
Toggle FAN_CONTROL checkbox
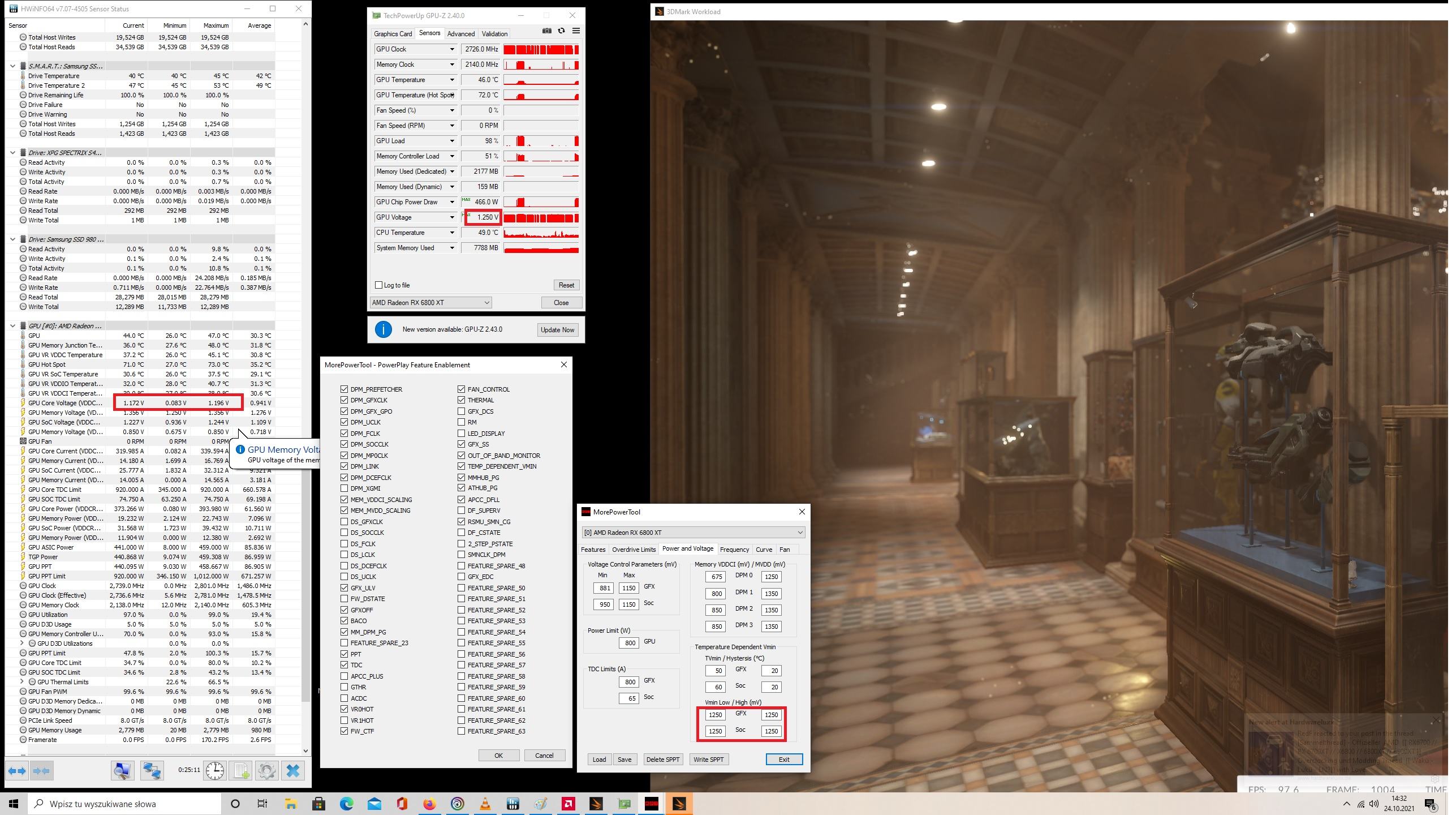461,389
